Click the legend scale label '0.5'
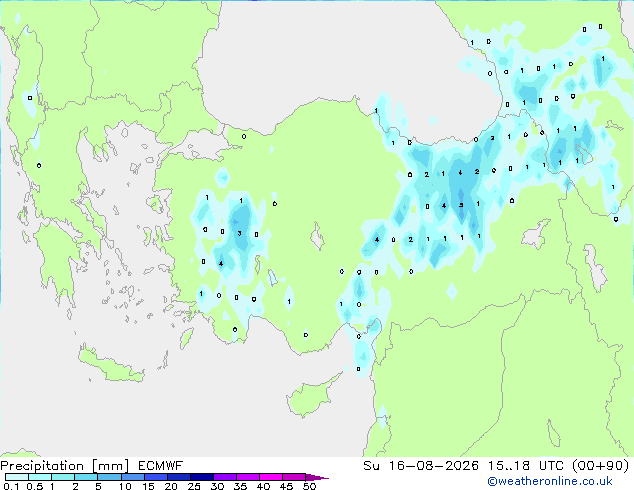 35,486
